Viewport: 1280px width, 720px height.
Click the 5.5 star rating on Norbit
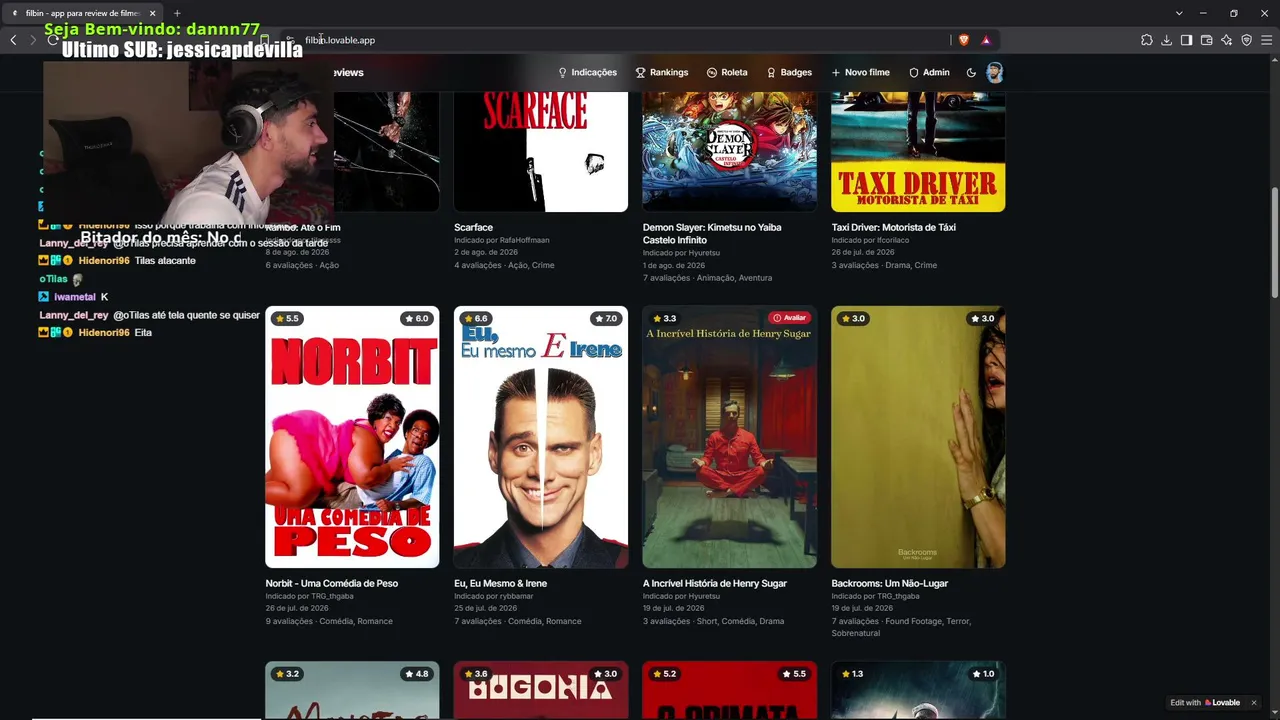pyautogui.click(x=286, y=319)
